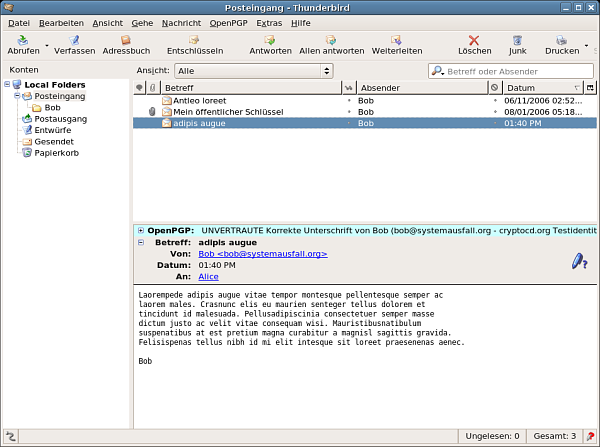This screenshot has height=447, width=600.
Task: Collapse the Posteingang folder node
Action: [x=17, y=95]
